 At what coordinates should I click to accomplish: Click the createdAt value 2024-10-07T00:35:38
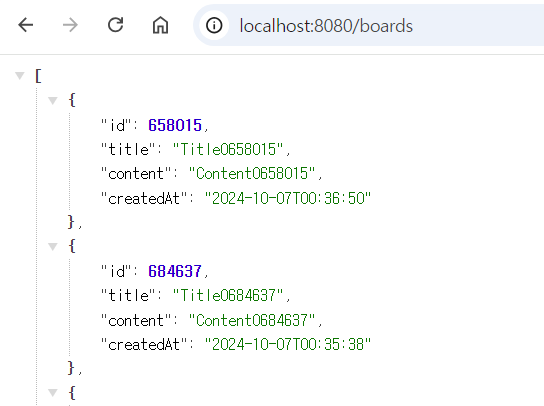pyautogui.click(x=288, y=345)
